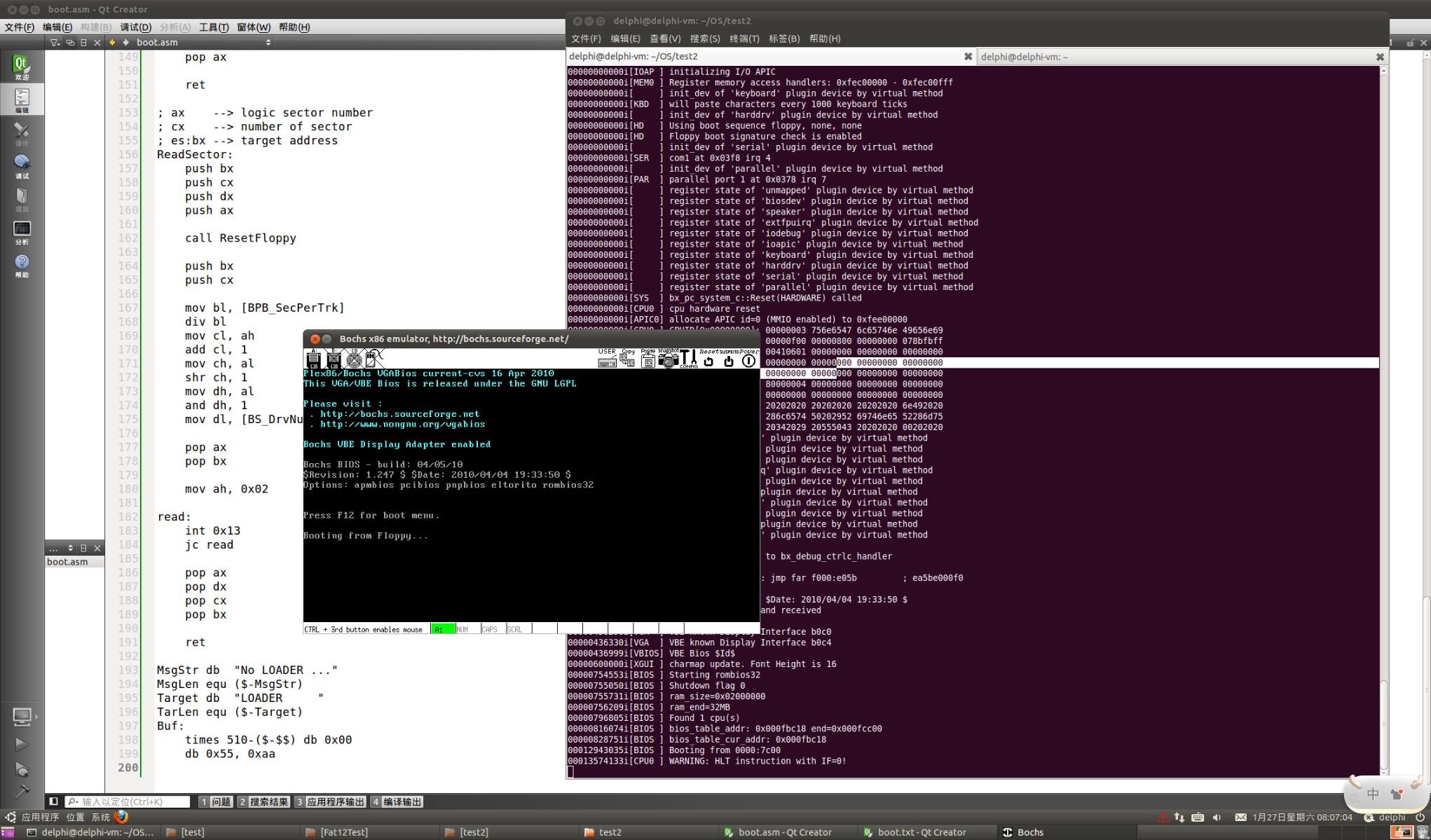
Task: Open the 调试(D) menu in Qt Creator
Action: pyautogui.click(x=135, y=27)
